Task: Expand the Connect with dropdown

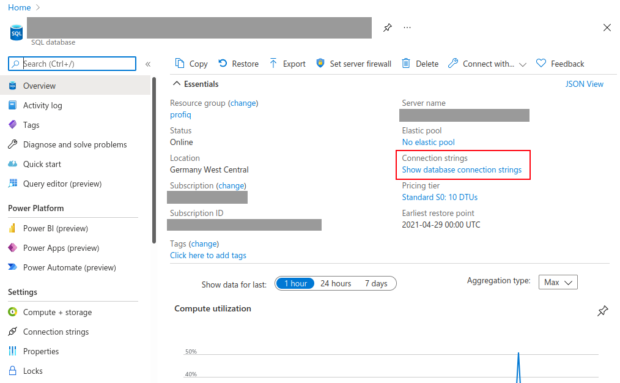Action: pos(523,64)
